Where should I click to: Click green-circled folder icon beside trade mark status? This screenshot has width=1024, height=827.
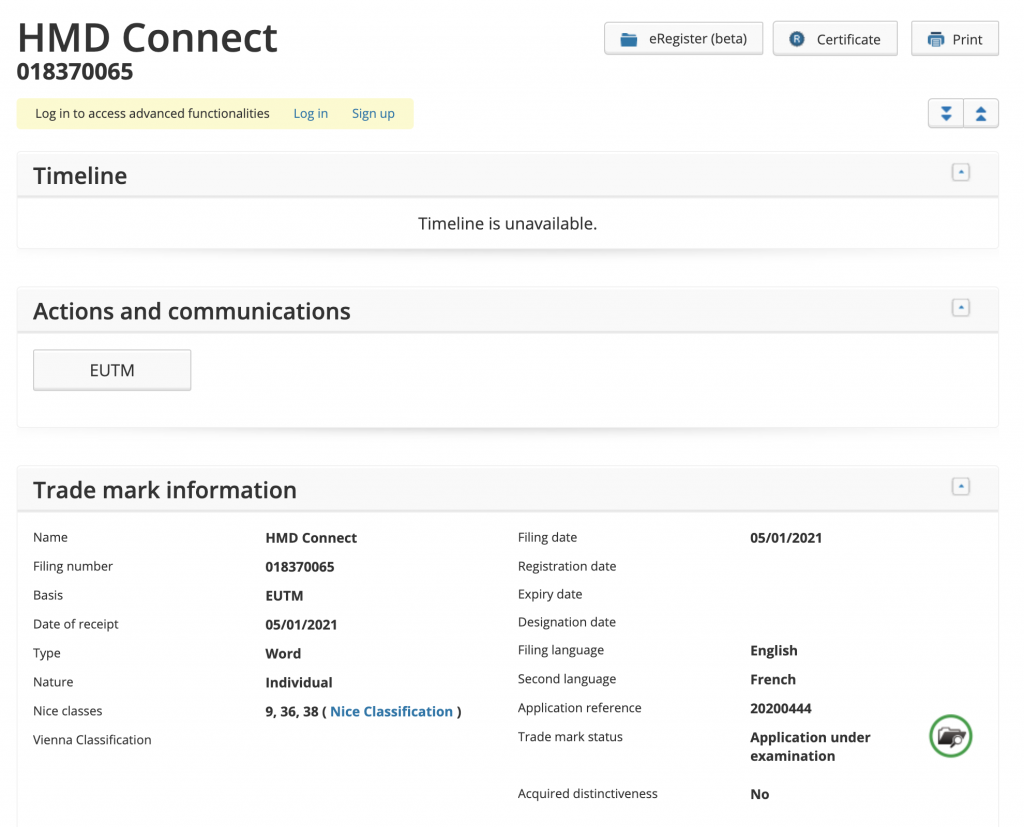[x=950, y=737]
